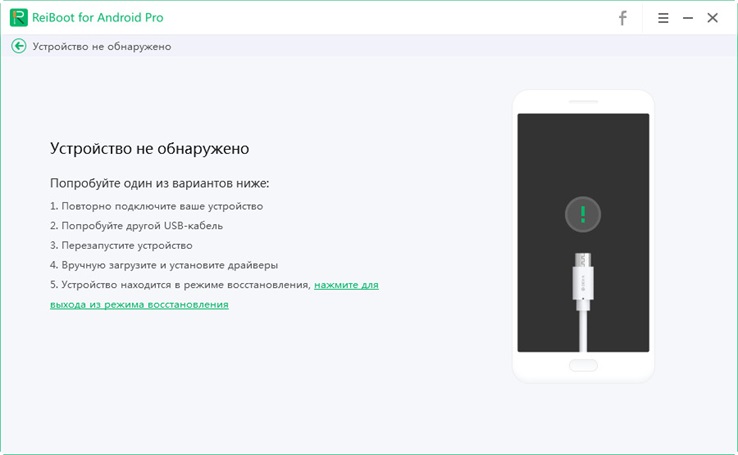Click the green back arrow icon
The width and height of the screenshot is (738, 455).
coord(19,46)
